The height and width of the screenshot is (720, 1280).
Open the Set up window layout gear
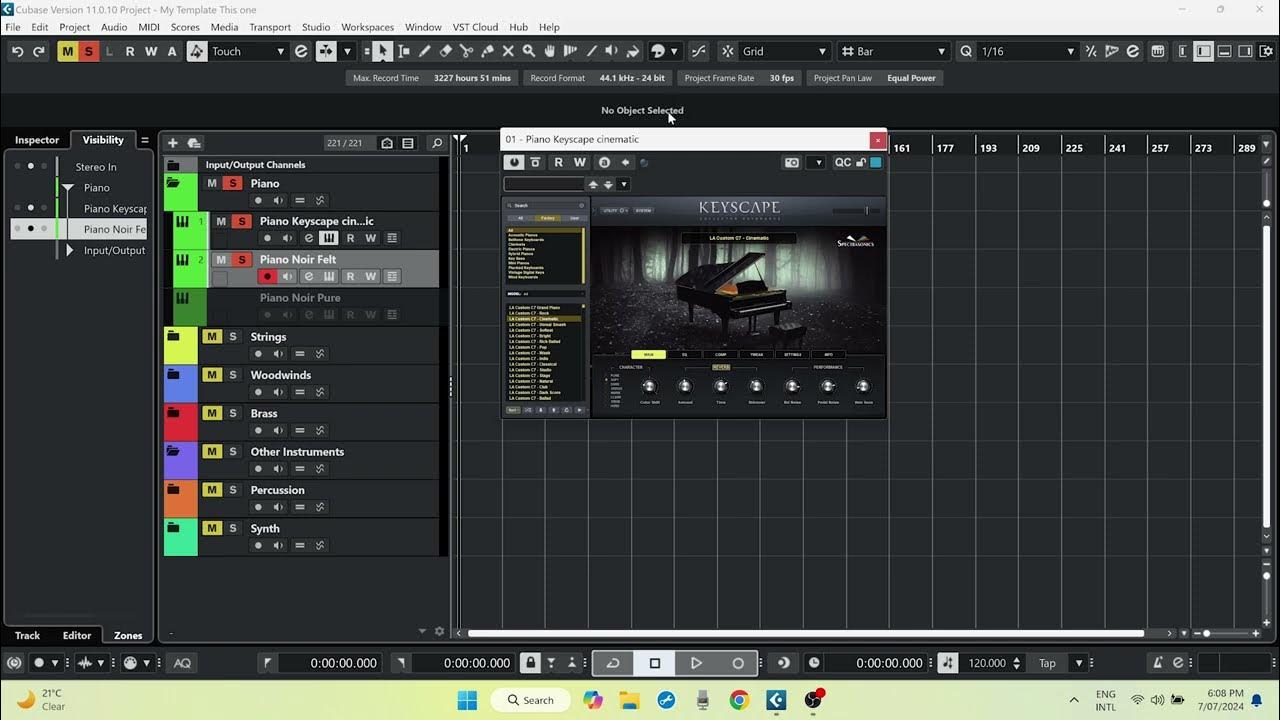pyautogui.click(x=1266, y=51)
